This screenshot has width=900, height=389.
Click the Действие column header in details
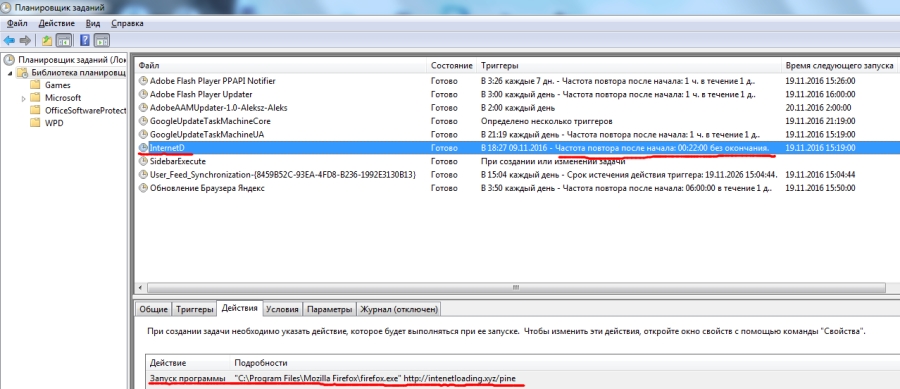coord(188,363)
